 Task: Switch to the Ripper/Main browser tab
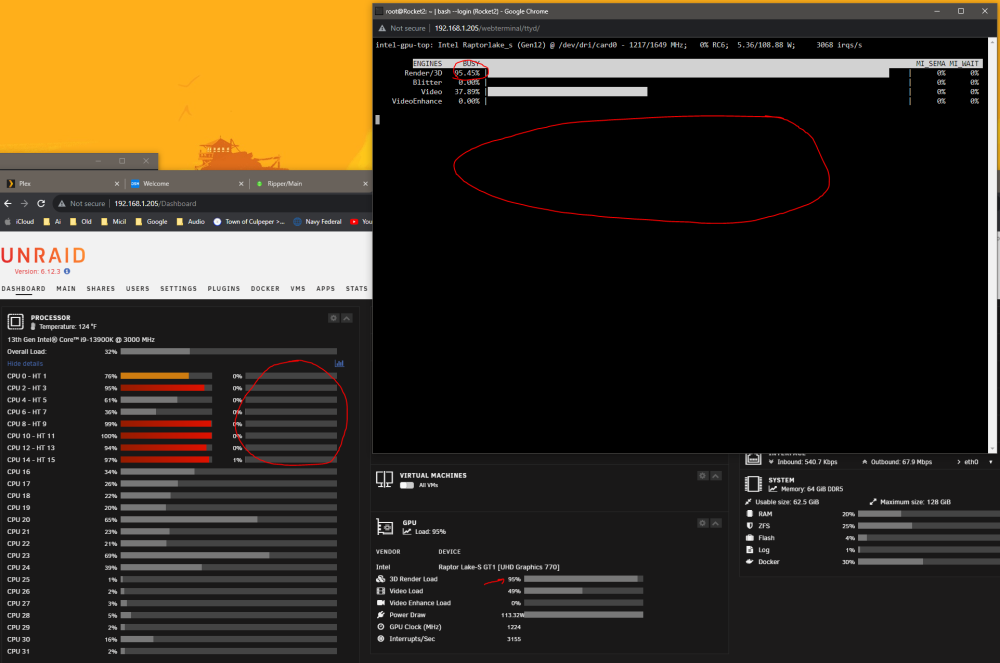(x=311, y=184)
